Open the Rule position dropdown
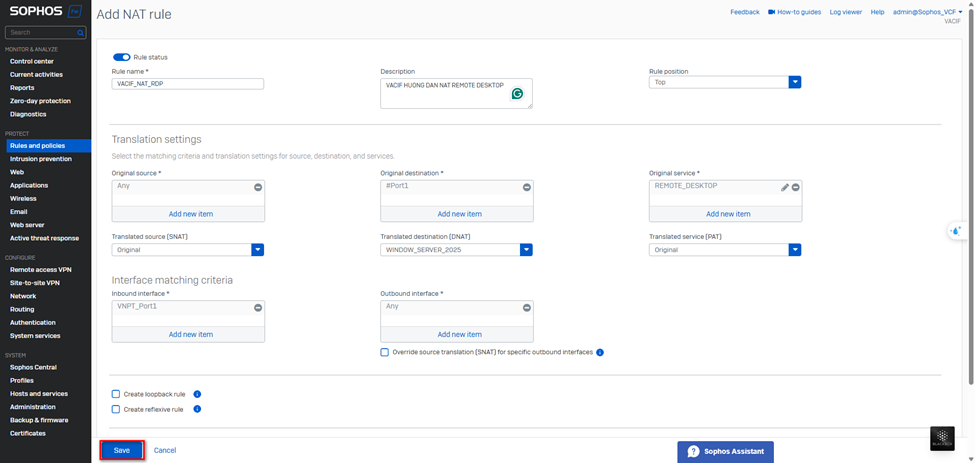The height and width of the screenshot is (463, 975). click(795, 82)
